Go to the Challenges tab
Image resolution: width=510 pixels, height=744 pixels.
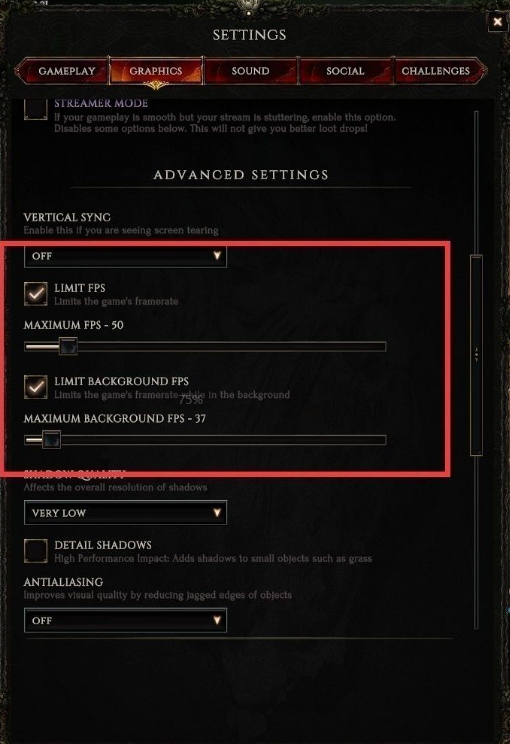click(437, 71)
